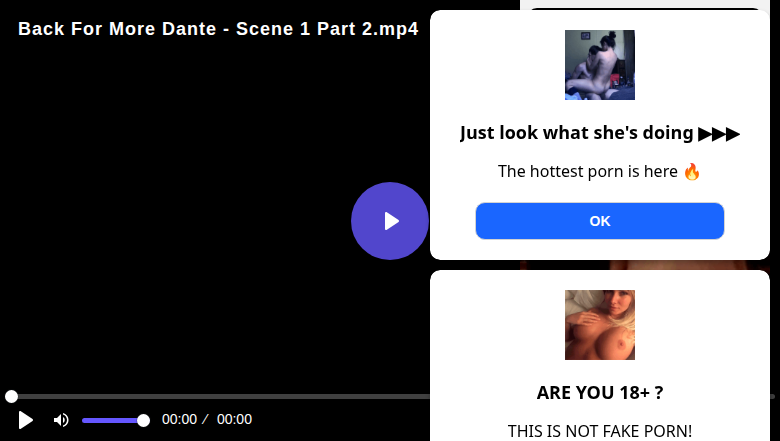Click the thumbnail in the top popup

(600, 65)
